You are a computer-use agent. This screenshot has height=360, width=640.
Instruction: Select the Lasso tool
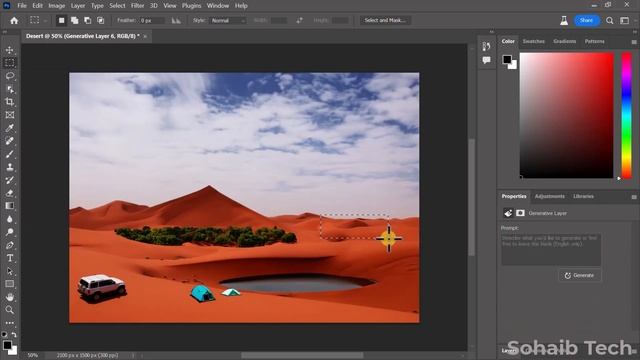9,76
